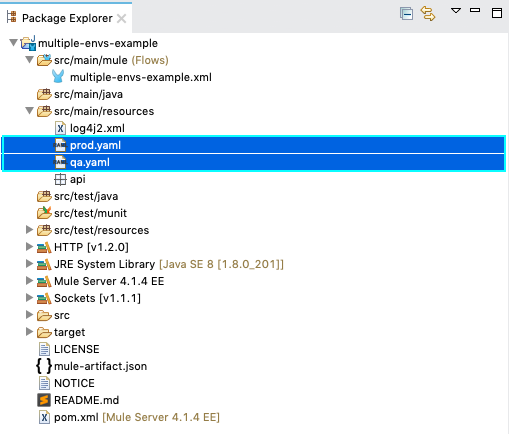Click the pom.xml file icon
Viewport: 509px width, 434px height.
tap(44, 417)
